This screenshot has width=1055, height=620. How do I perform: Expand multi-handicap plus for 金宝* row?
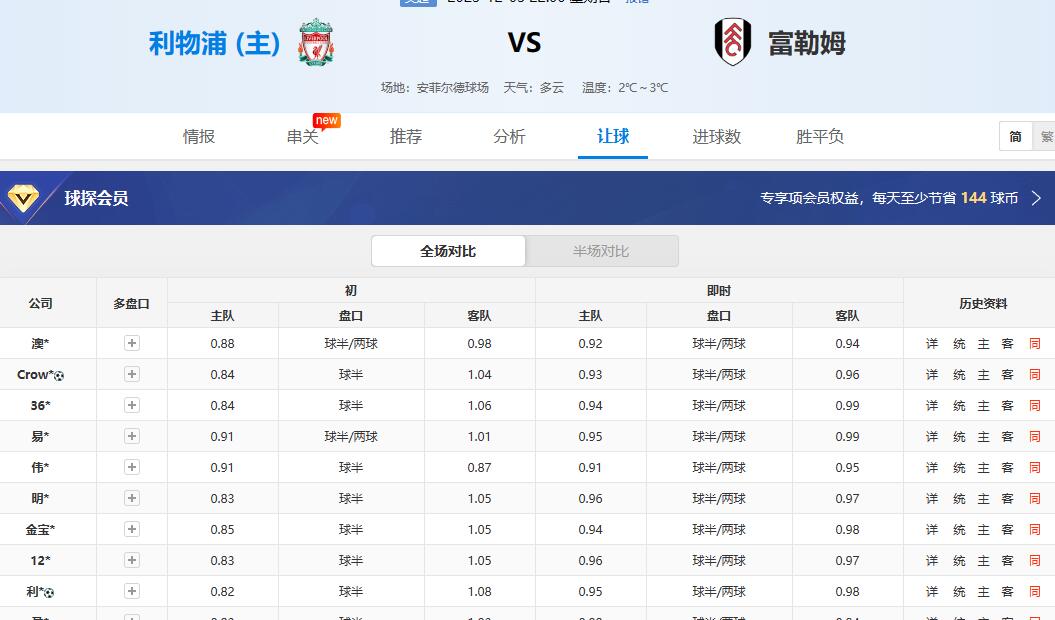132,529
